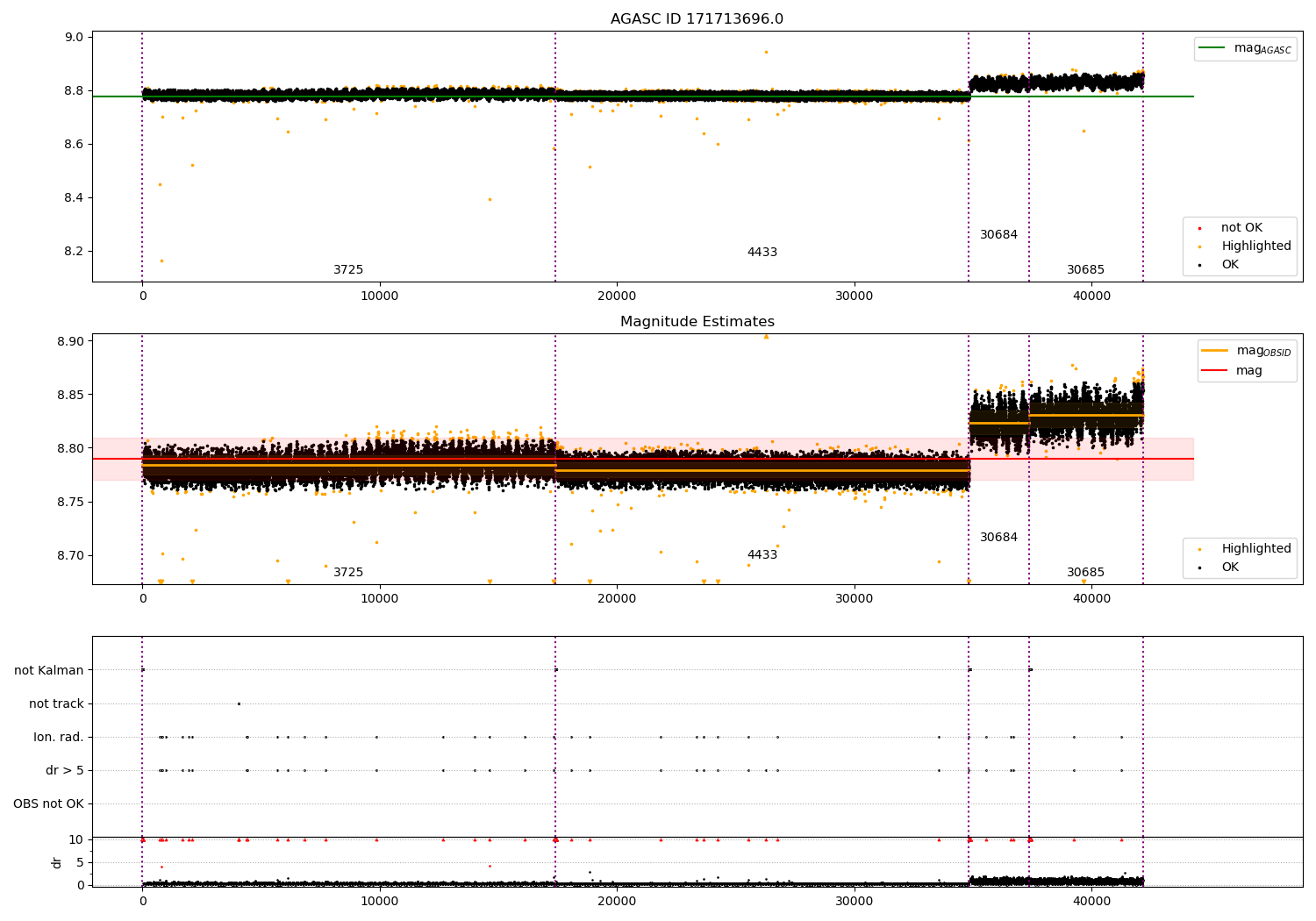Viewport: 1316px width, 921px height.
Task: Click obsid label 4433 in Magnitude Estimates plot
Action: tap(762, 555)
